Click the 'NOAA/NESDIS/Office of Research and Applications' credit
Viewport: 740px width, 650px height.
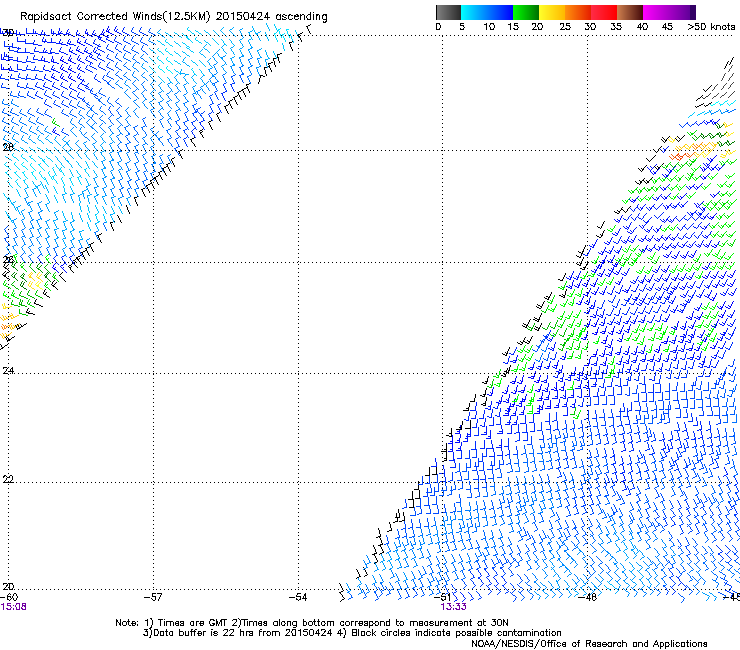point(589,644)
